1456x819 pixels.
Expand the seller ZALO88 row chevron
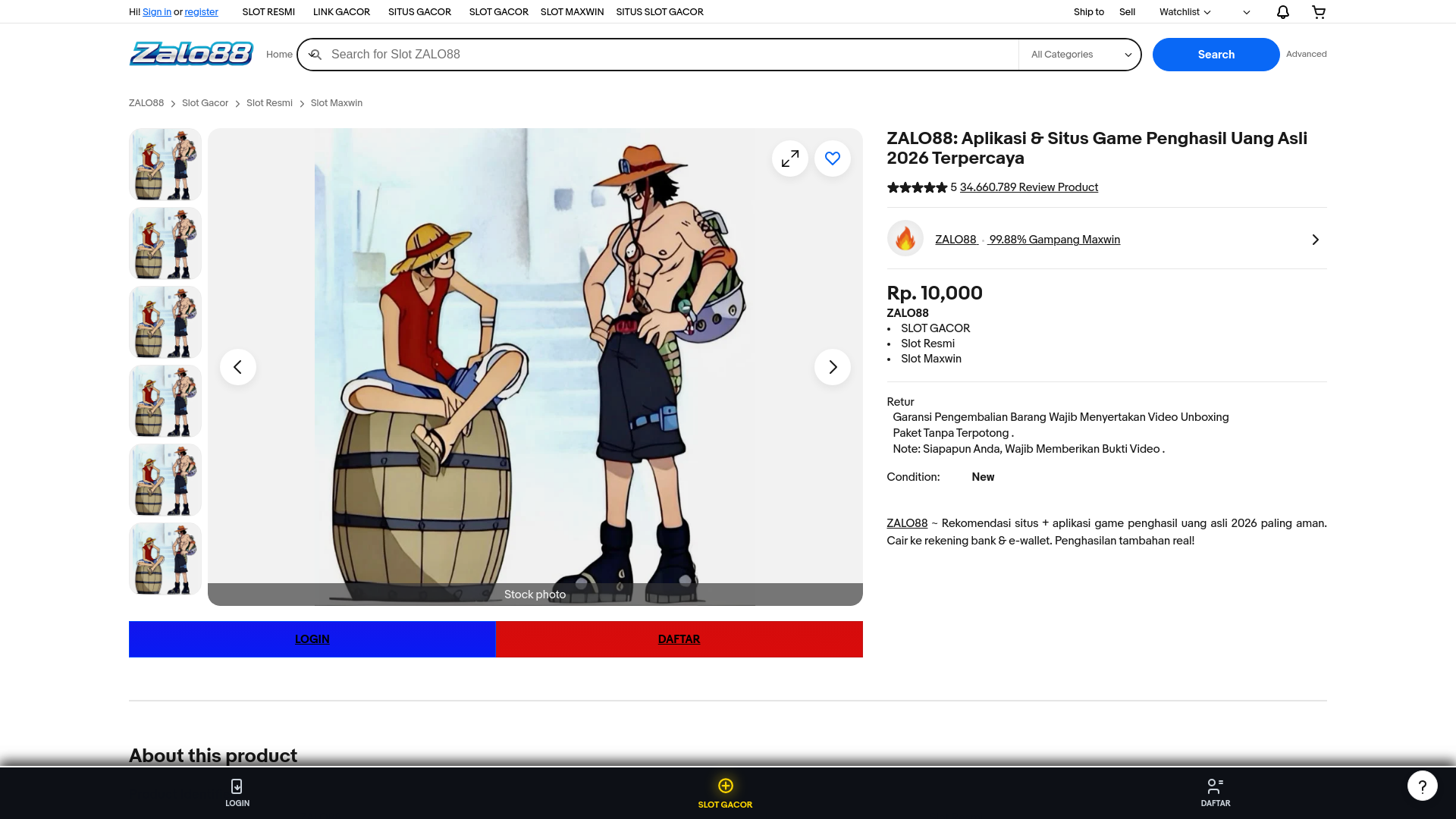[1315, 240]
